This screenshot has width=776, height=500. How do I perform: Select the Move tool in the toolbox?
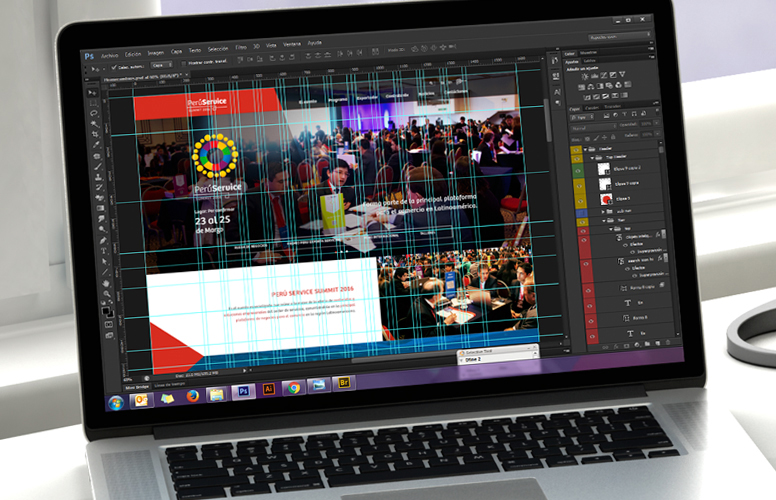(x=92, y=93)
